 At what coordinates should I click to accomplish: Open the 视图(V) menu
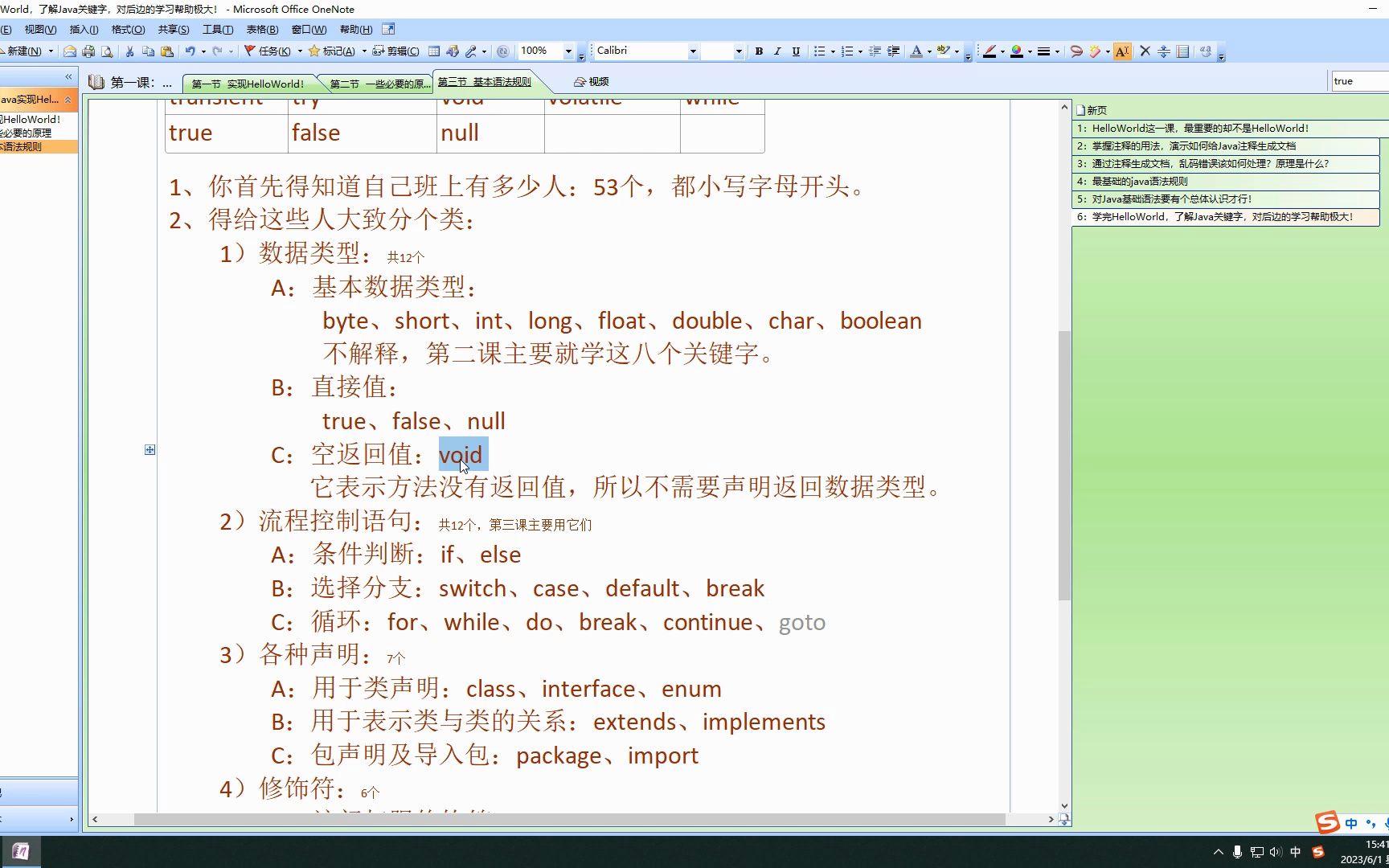40,30
